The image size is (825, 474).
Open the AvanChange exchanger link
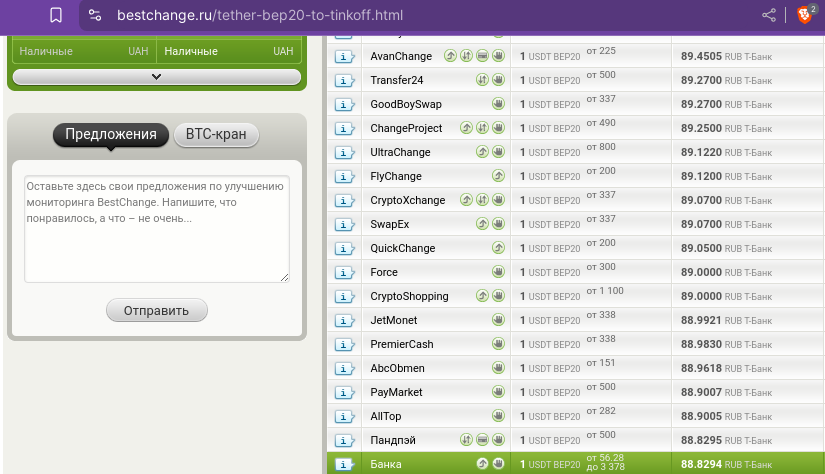pos(401,56)
